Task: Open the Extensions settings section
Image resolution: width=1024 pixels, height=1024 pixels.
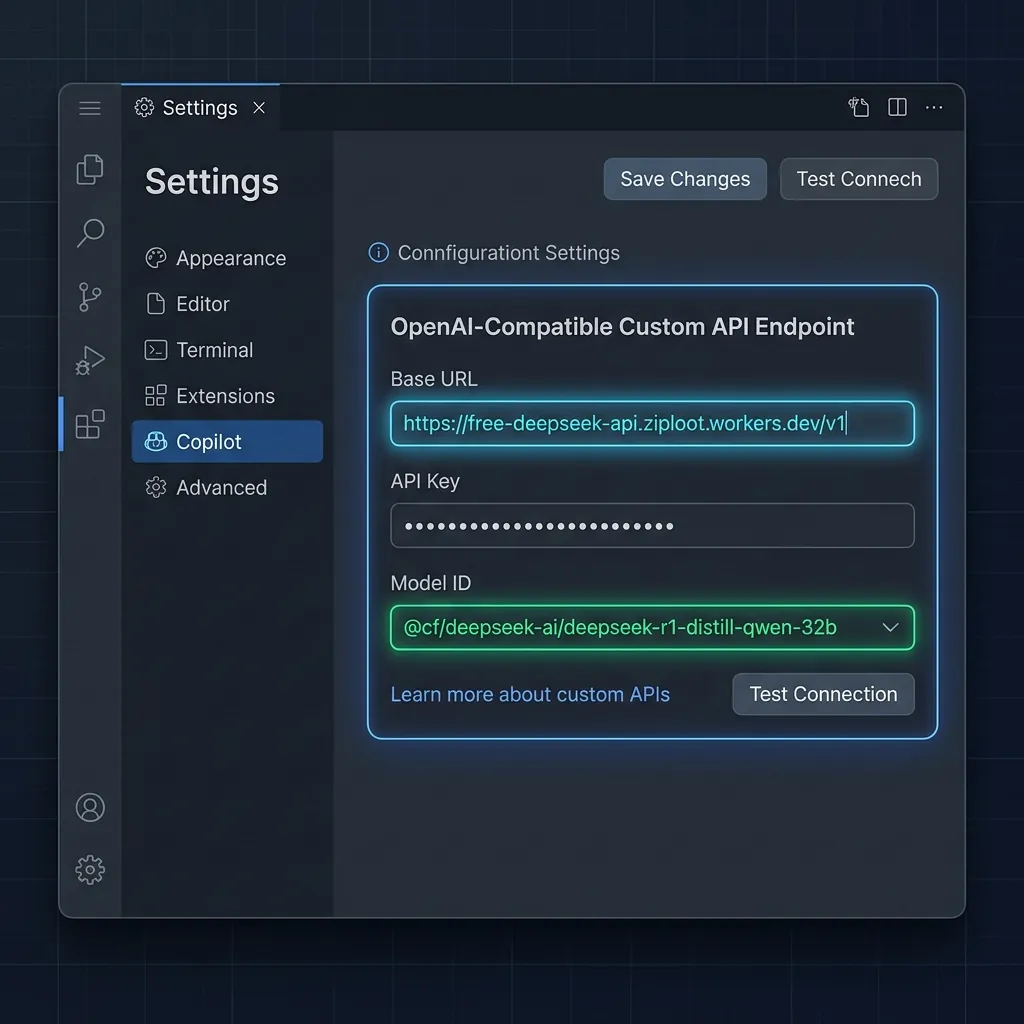Action: click(x=227, y=396)
